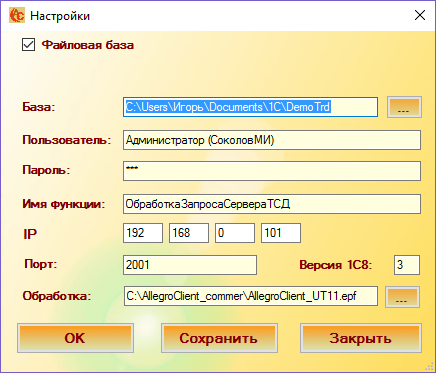The width and height of the screenshot is (436, 373).
Task: Browse for the Обработка epf file
Action: (402, 297)
